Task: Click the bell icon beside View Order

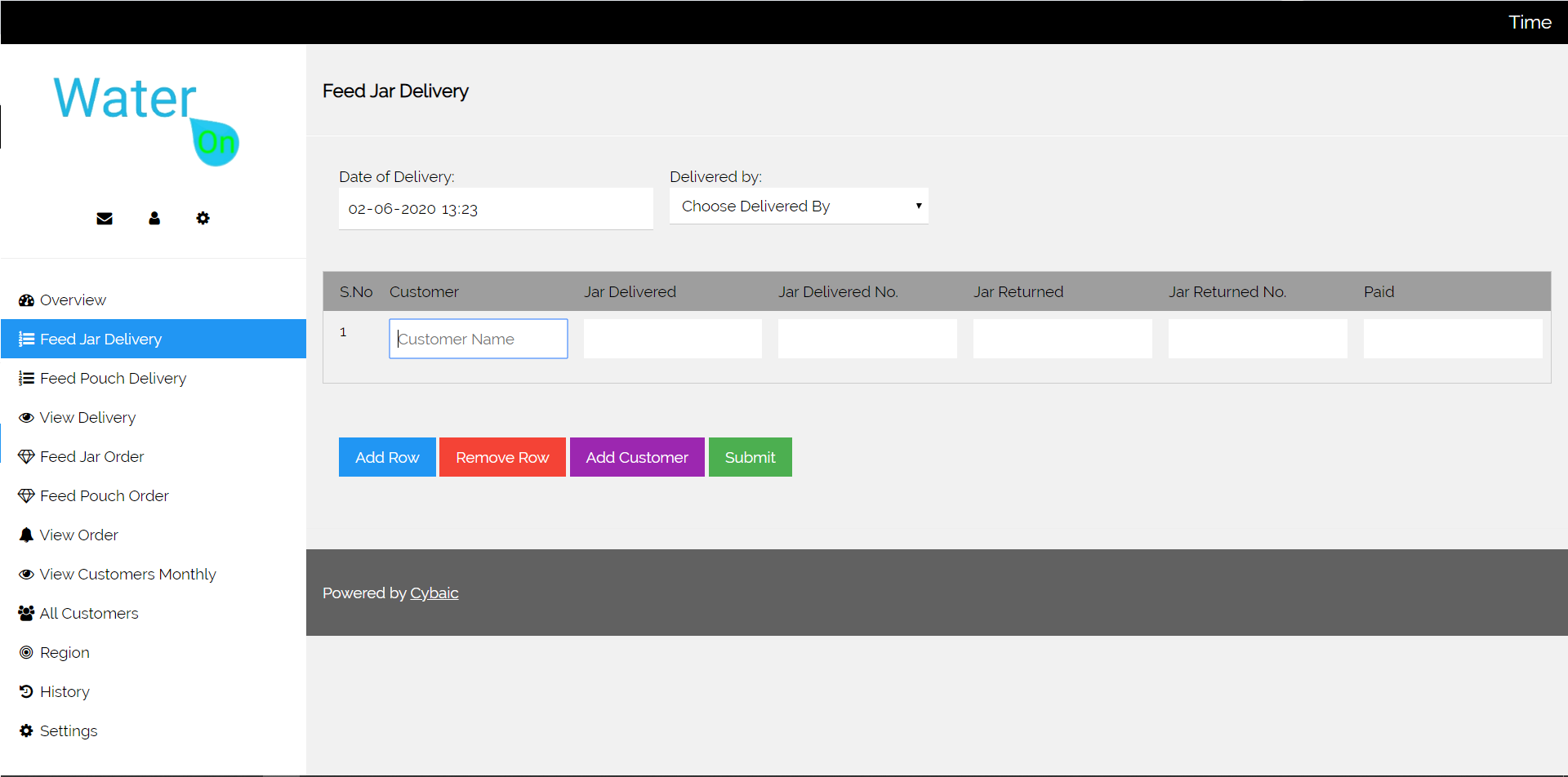Action: click(x=26, y=535)
